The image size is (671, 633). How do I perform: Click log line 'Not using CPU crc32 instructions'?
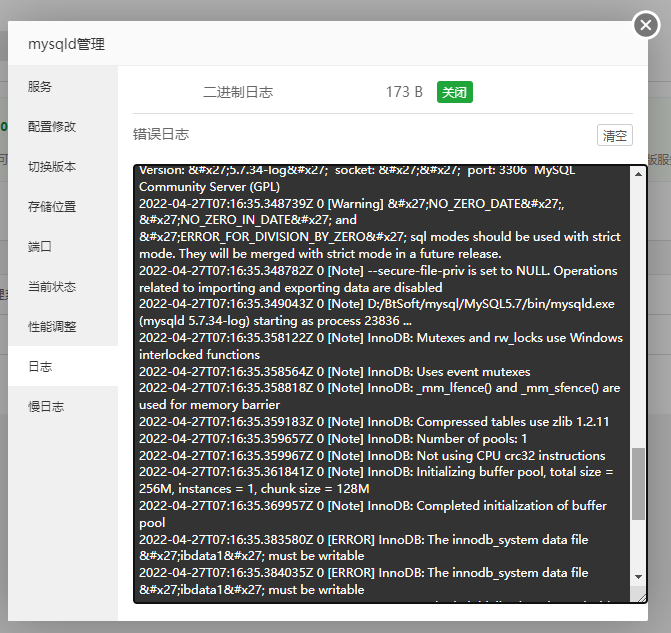372,455
